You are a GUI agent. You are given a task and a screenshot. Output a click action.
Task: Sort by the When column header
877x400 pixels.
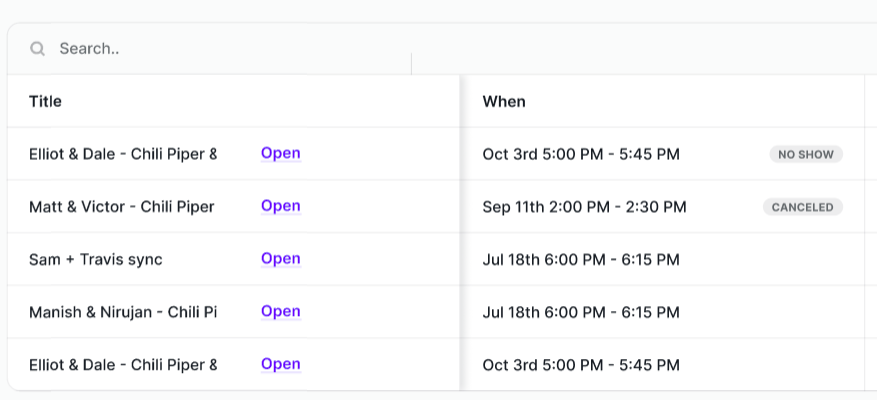point(504,101)
